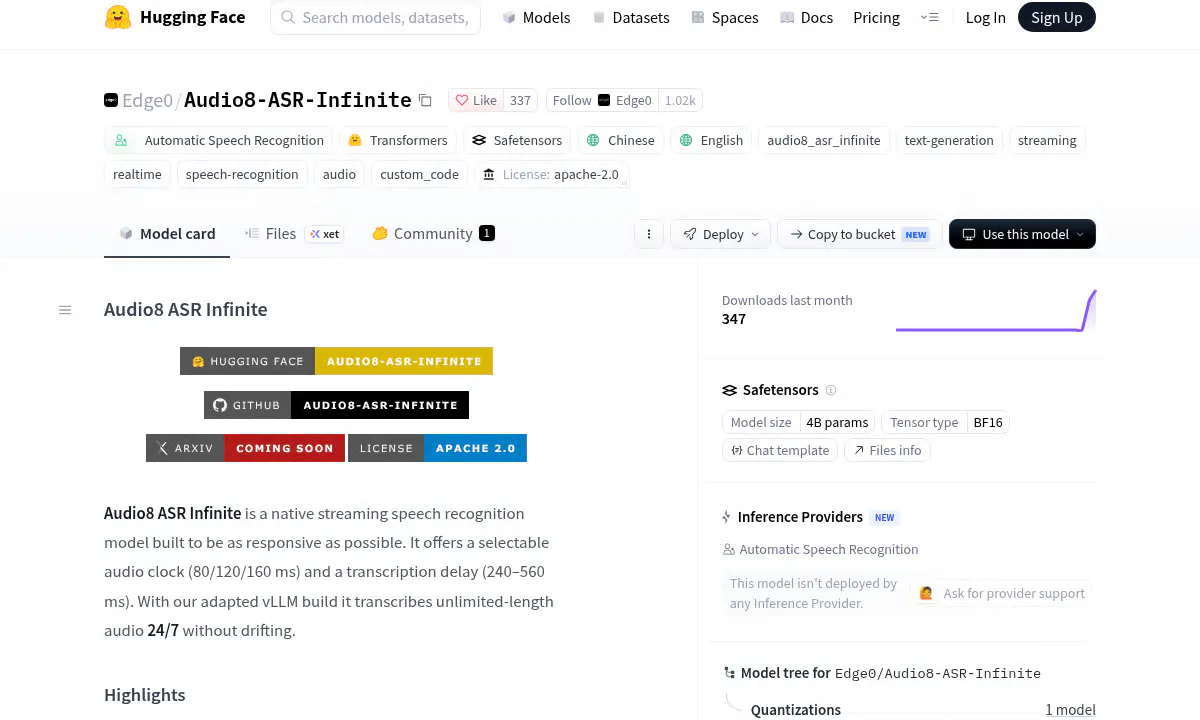Go to Datasets in top navigation
This screenshot has height=720, width=1200.
click(631, 17)
